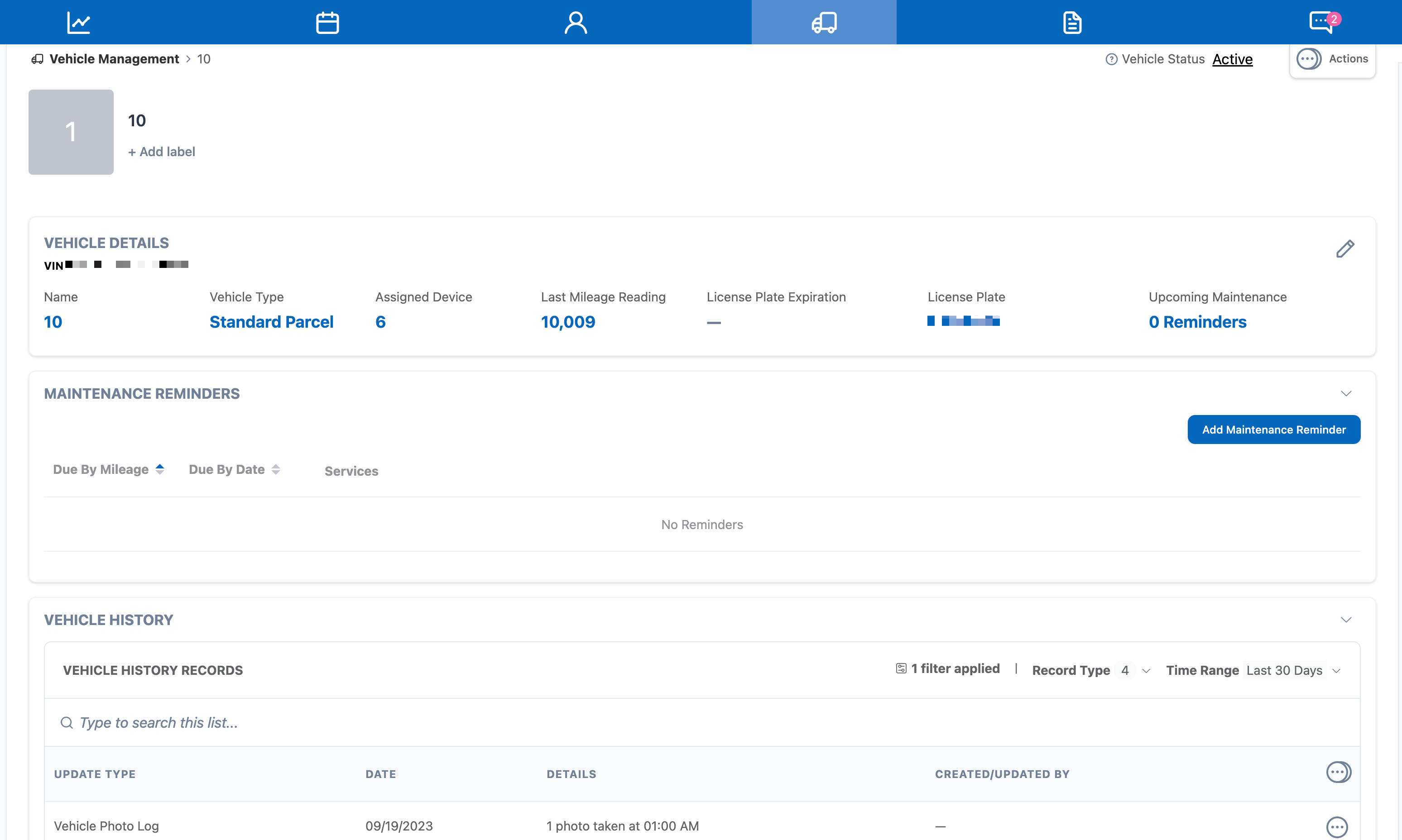Click Add Maintenance Reminder button

coord(1273,430)
